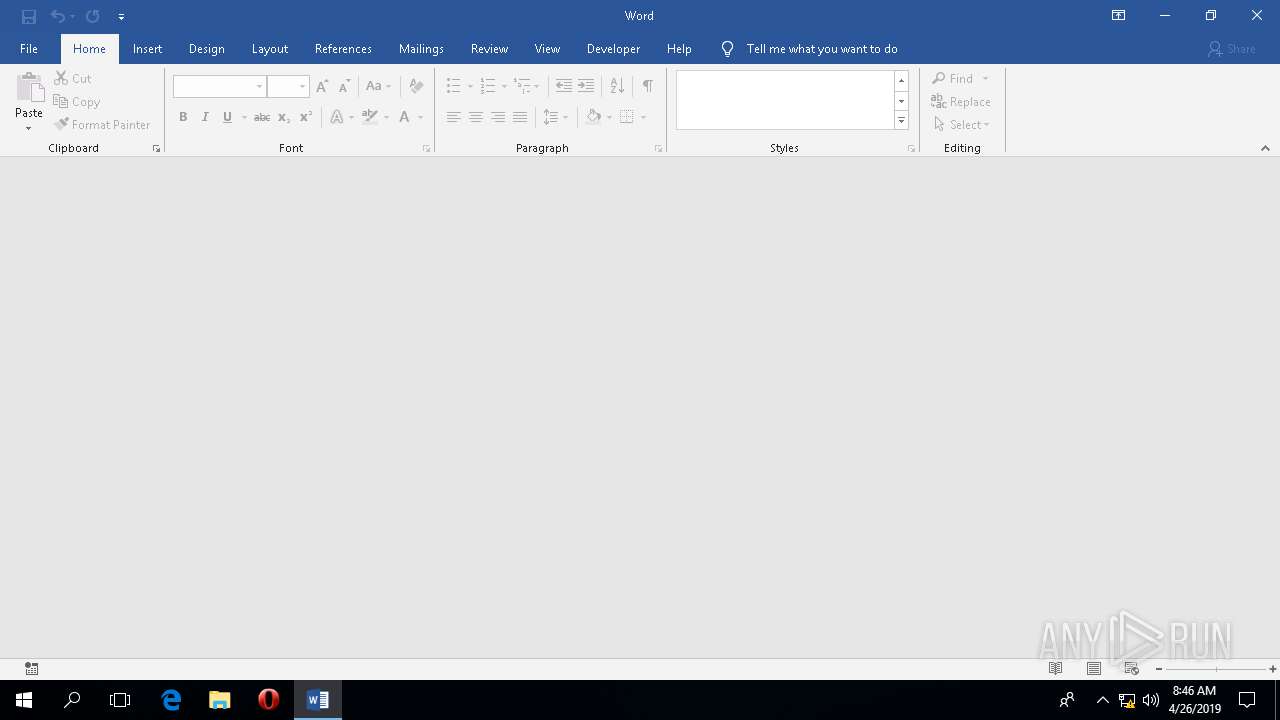Toggle Bold formatting

pyautogui.click(x=183, y=117)
